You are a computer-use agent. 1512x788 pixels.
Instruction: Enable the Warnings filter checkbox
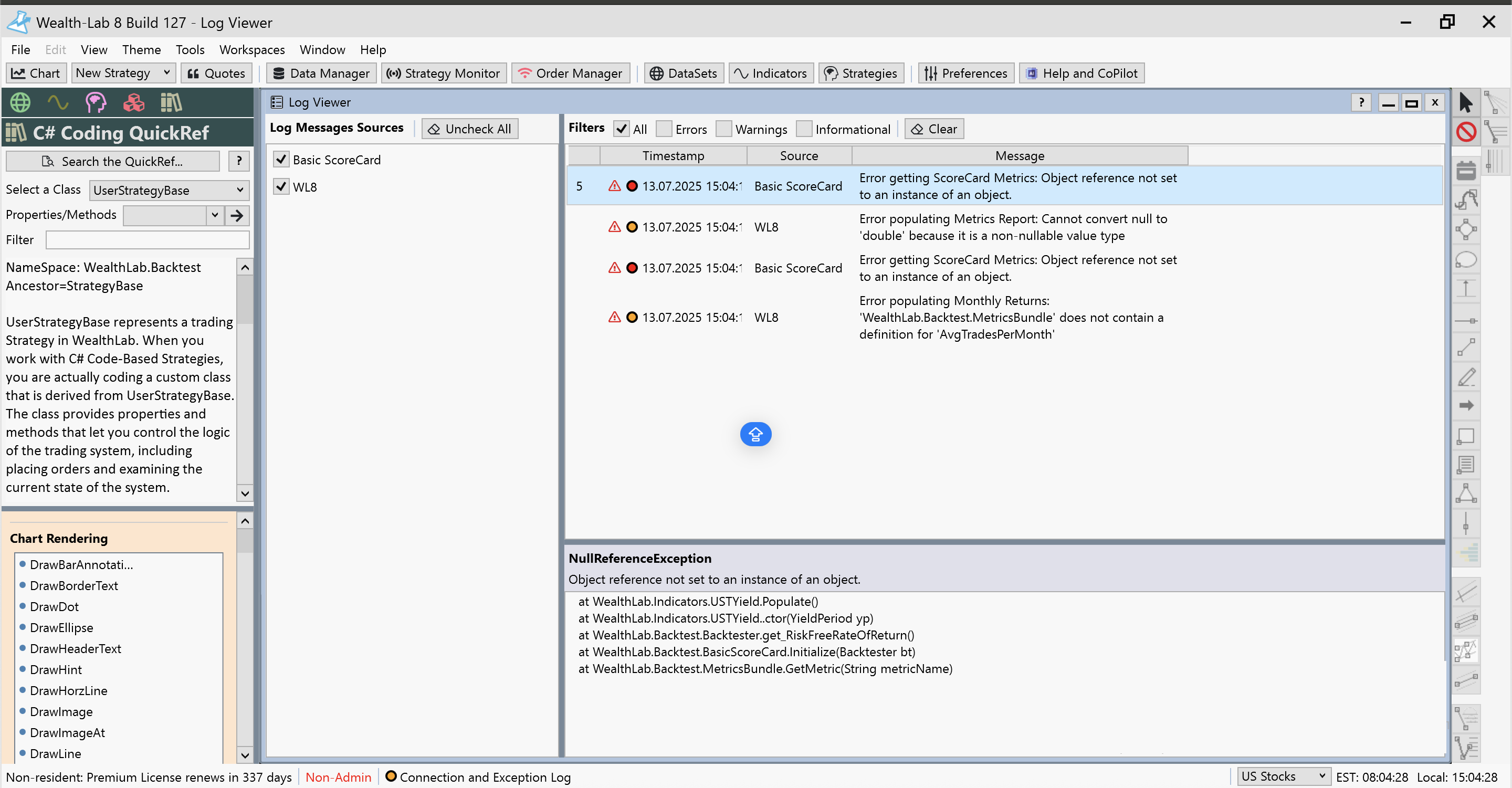(x=724, y=129)
